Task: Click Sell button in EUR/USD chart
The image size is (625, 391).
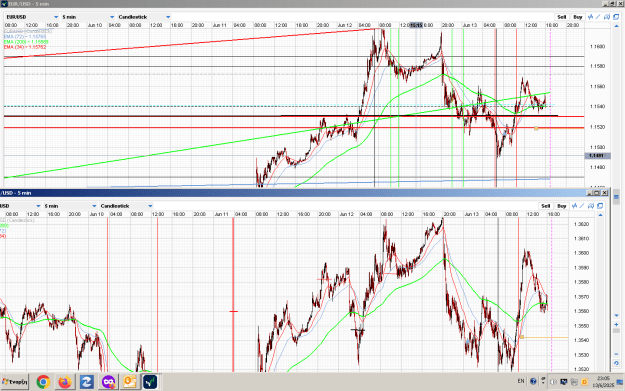Action: click(x=562, y=17)
